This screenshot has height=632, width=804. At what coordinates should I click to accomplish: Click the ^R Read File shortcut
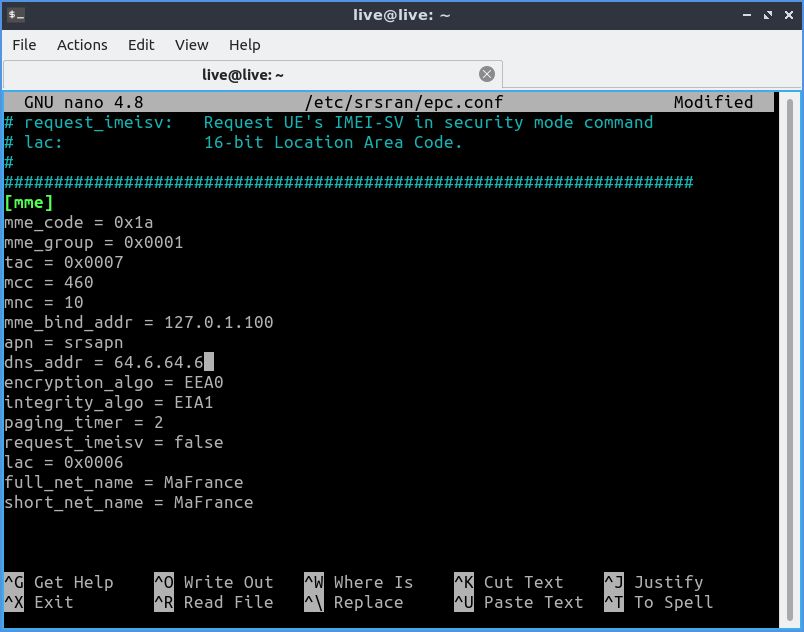(x=214, y=602)
